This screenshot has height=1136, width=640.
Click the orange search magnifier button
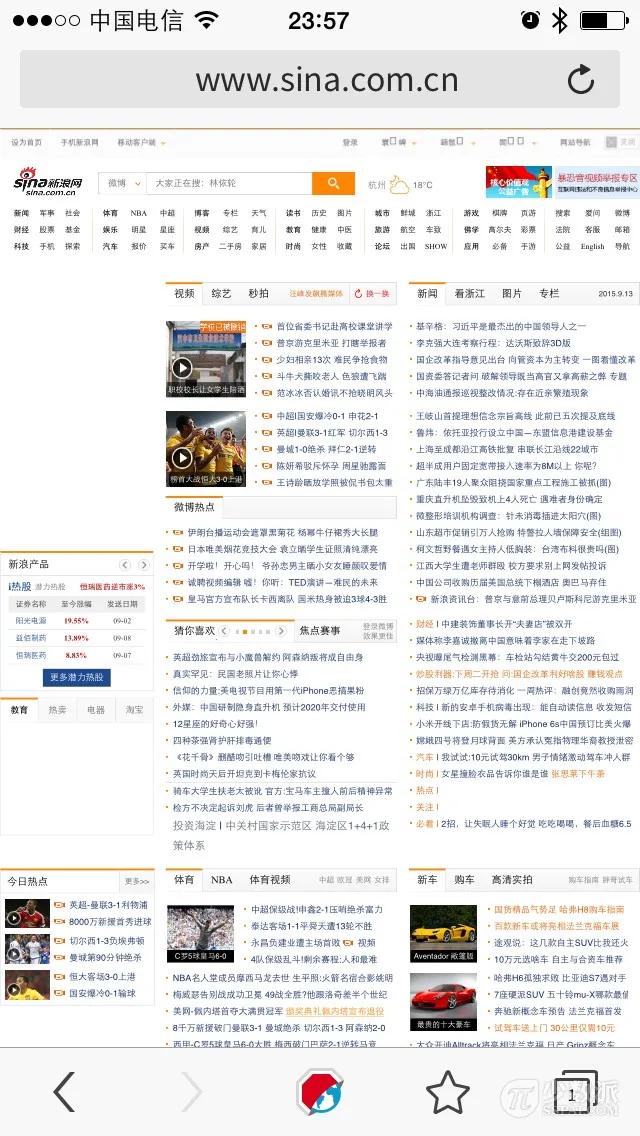pos(333,183)
